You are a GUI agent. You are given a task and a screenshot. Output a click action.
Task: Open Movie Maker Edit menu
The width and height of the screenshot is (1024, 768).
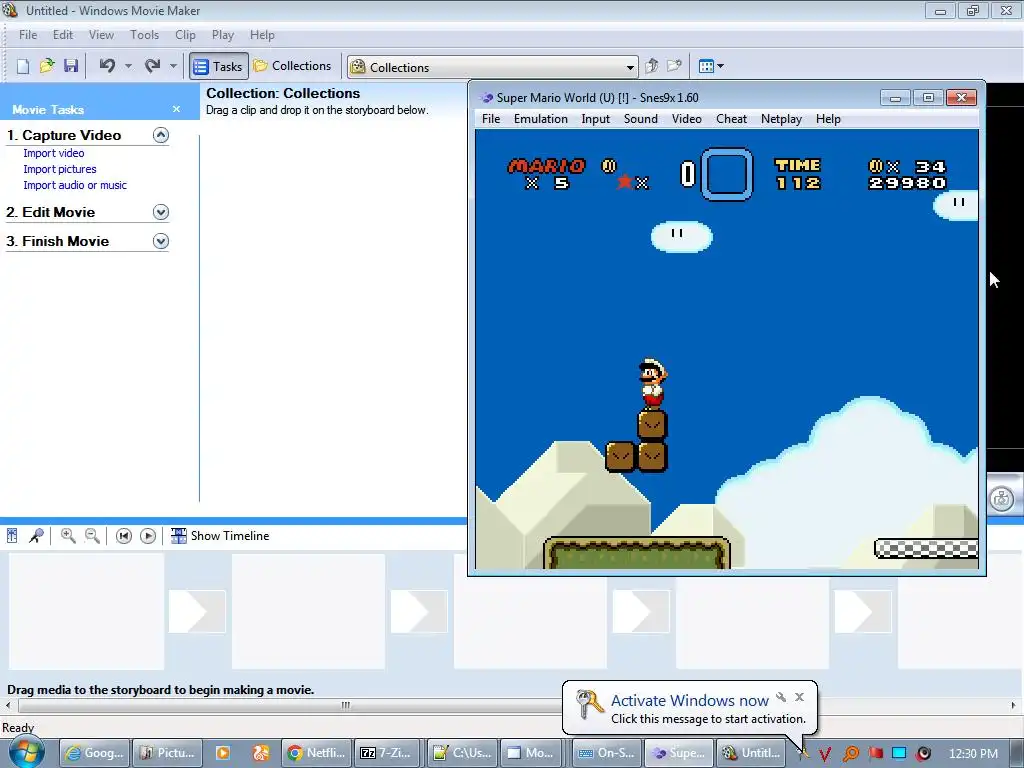point(63,35)
